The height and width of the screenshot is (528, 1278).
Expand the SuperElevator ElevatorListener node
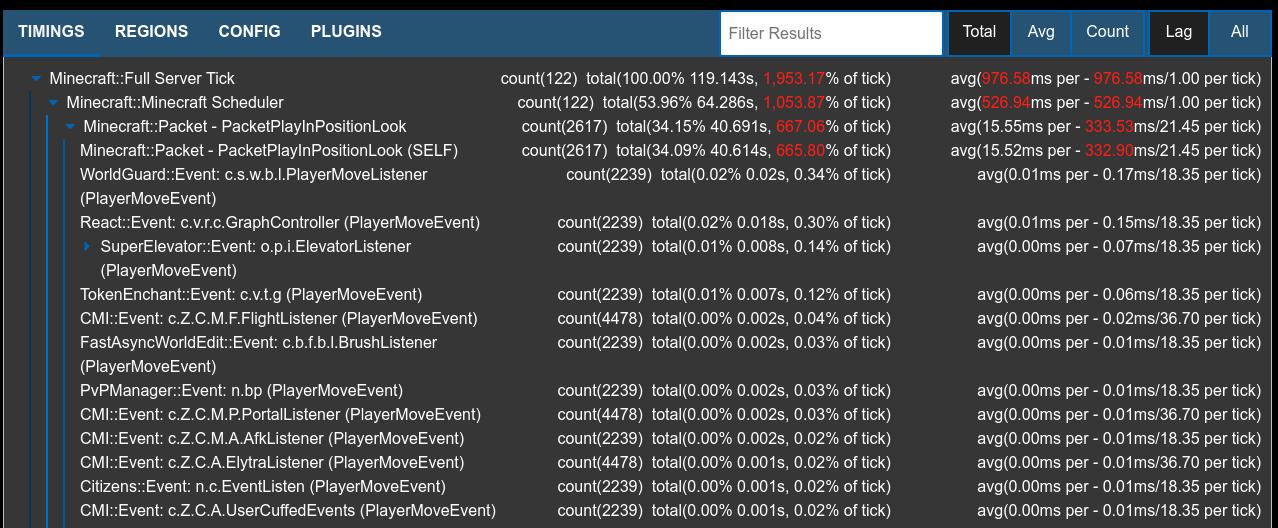pos(88,246)
